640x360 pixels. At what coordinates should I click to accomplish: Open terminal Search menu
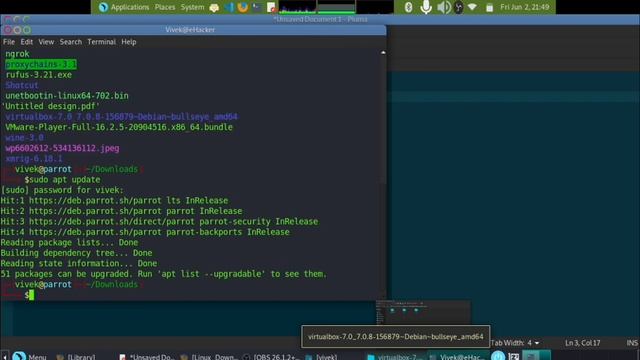click(x=71, y=42)
